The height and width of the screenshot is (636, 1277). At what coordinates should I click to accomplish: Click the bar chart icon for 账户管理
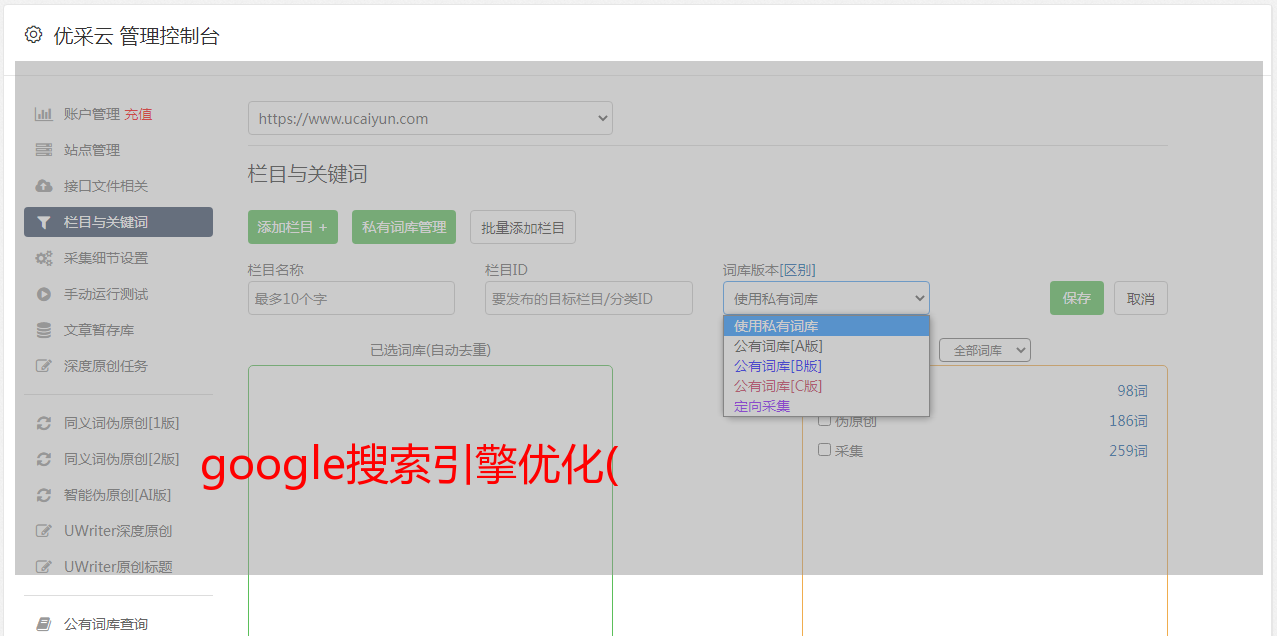click(43, 114)
